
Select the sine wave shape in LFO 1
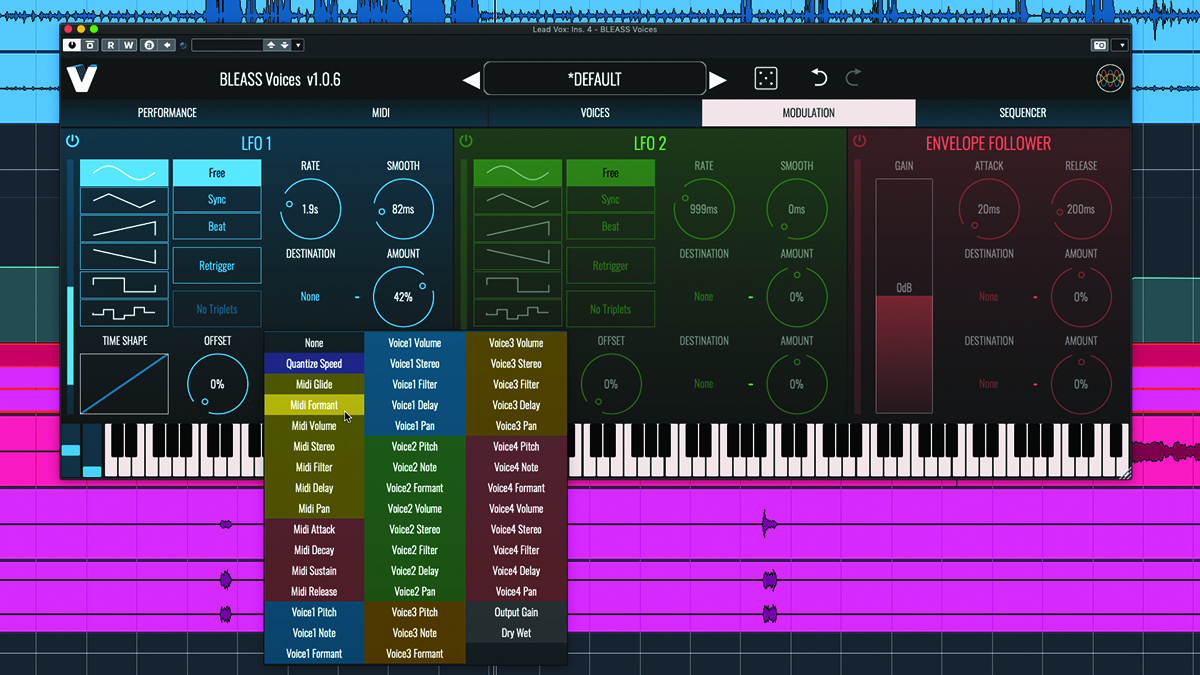tap(124, 172)
